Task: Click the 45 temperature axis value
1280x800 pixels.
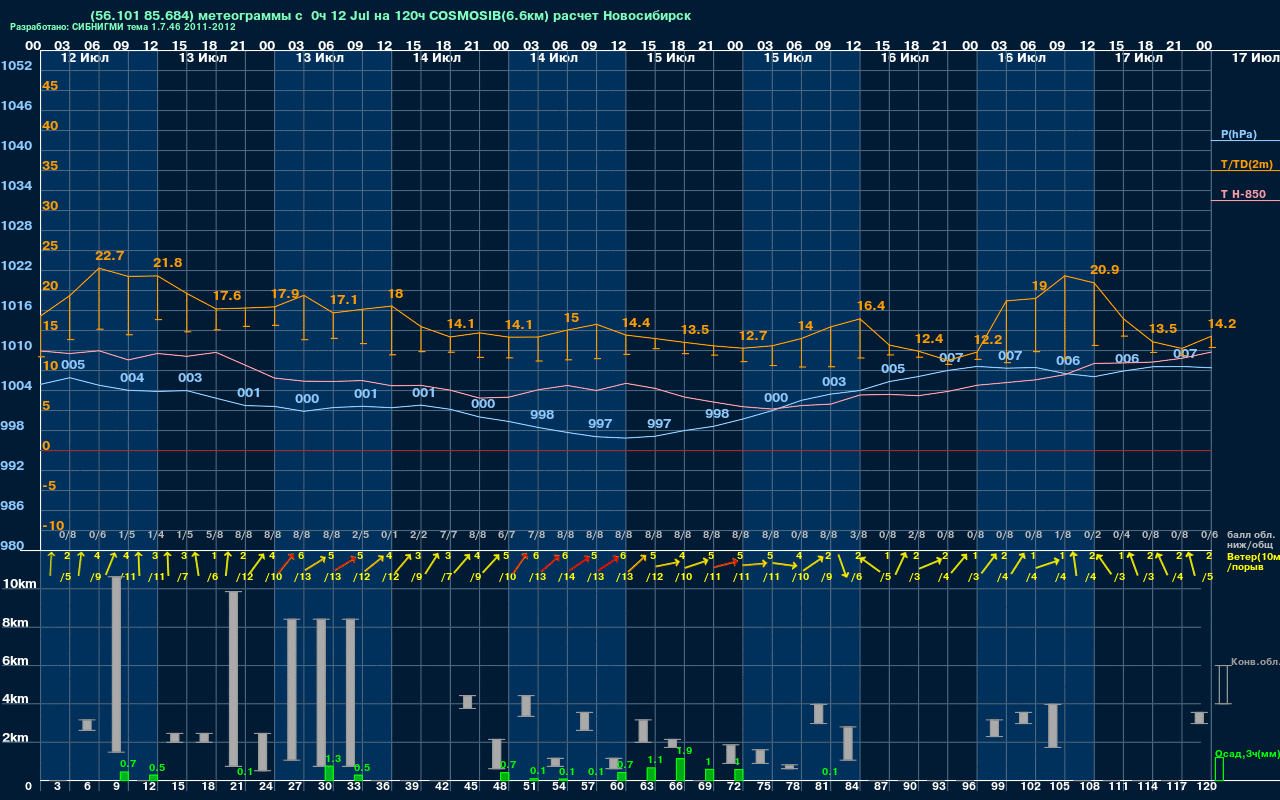Action: coord(50,86)
